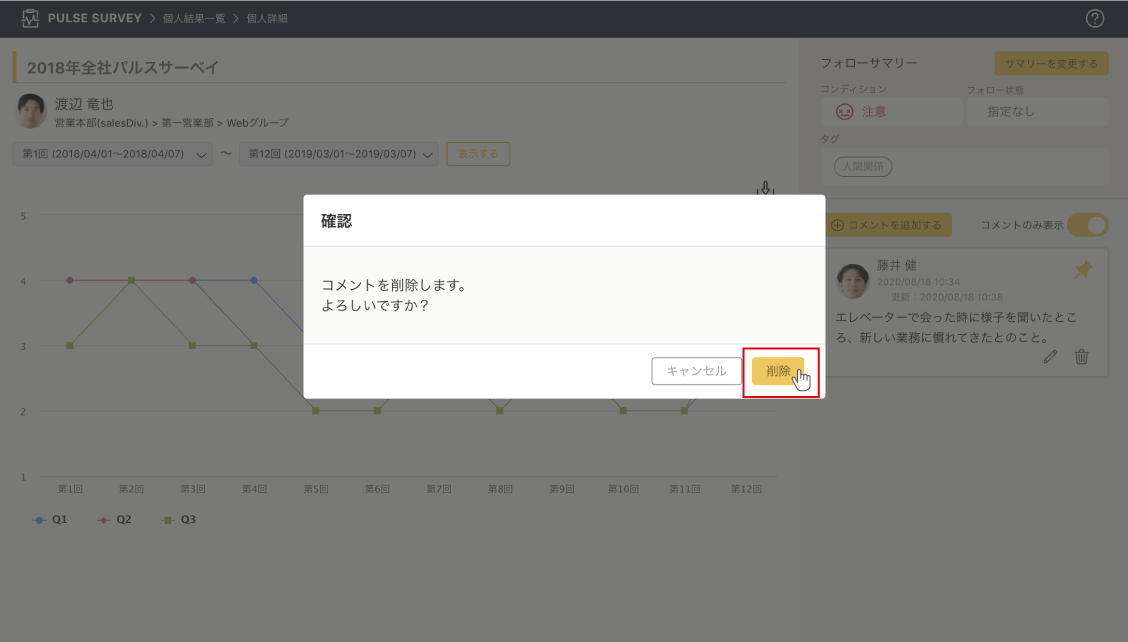The height and width of the screenshot is (642, 1128).
Task: Click the 注意 condition face icon
Action: click(x=844, y=112)
